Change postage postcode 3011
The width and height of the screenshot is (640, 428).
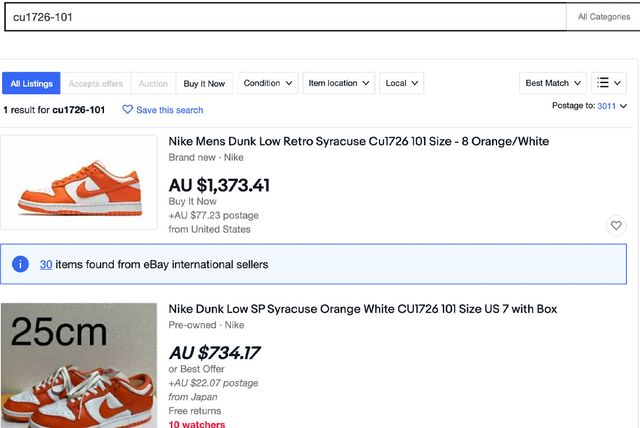click(606, 106)
